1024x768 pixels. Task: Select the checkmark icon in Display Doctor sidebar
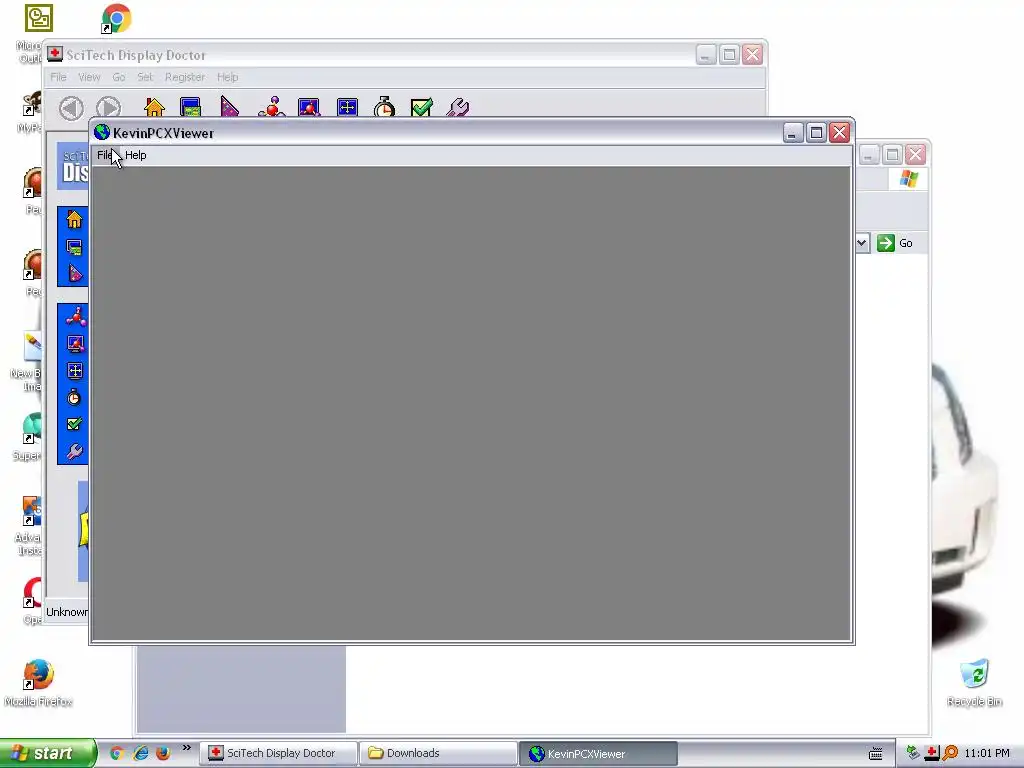coord(74,424)
